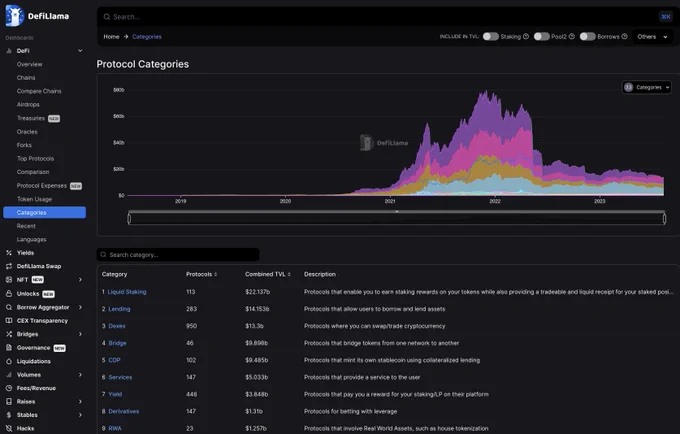The image size is (680, 434).
Task: Go to Token Usage page
Action: coord(34,199)
